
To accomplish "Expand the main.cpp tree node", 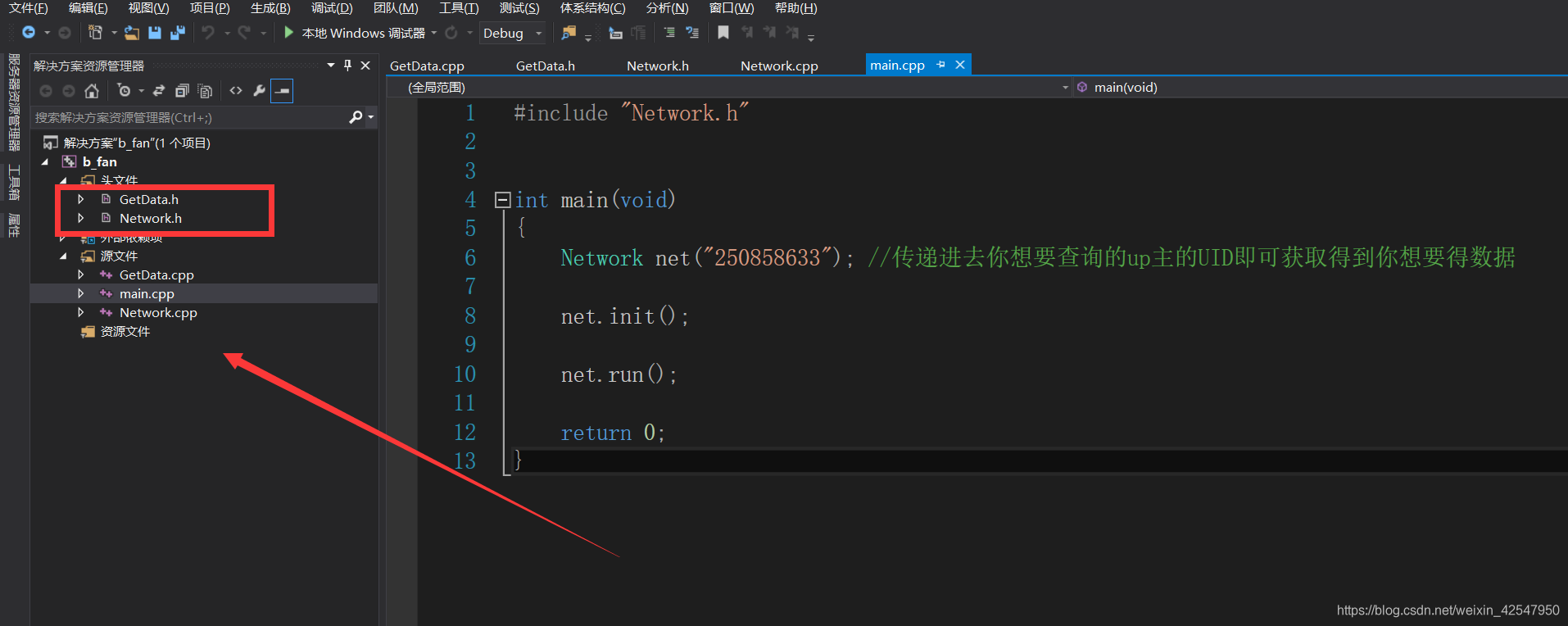I will 80,293.
